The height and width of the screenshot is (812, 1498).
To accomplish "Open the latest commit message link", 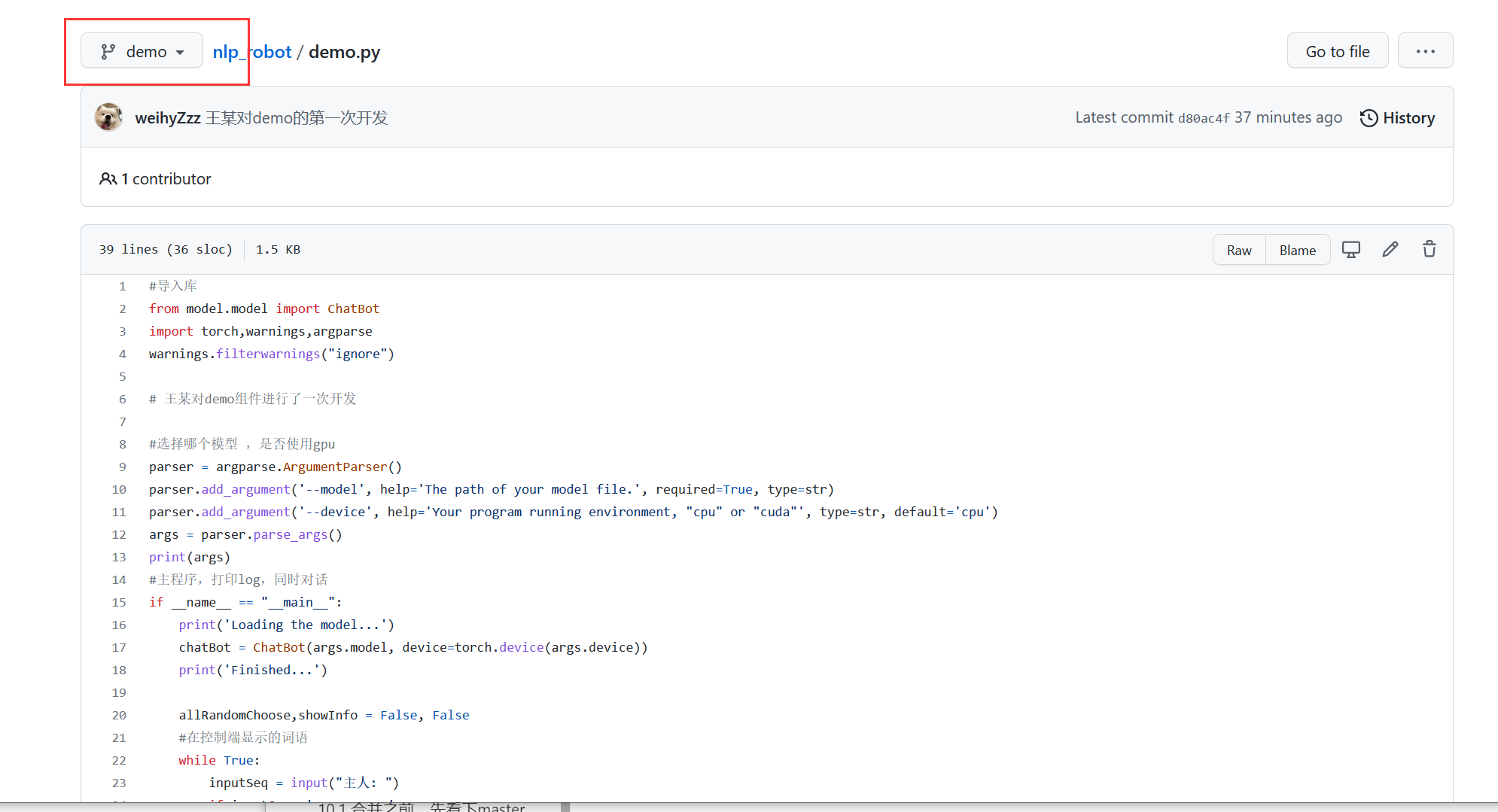I will pyautogui.click(x=297, y=118).
